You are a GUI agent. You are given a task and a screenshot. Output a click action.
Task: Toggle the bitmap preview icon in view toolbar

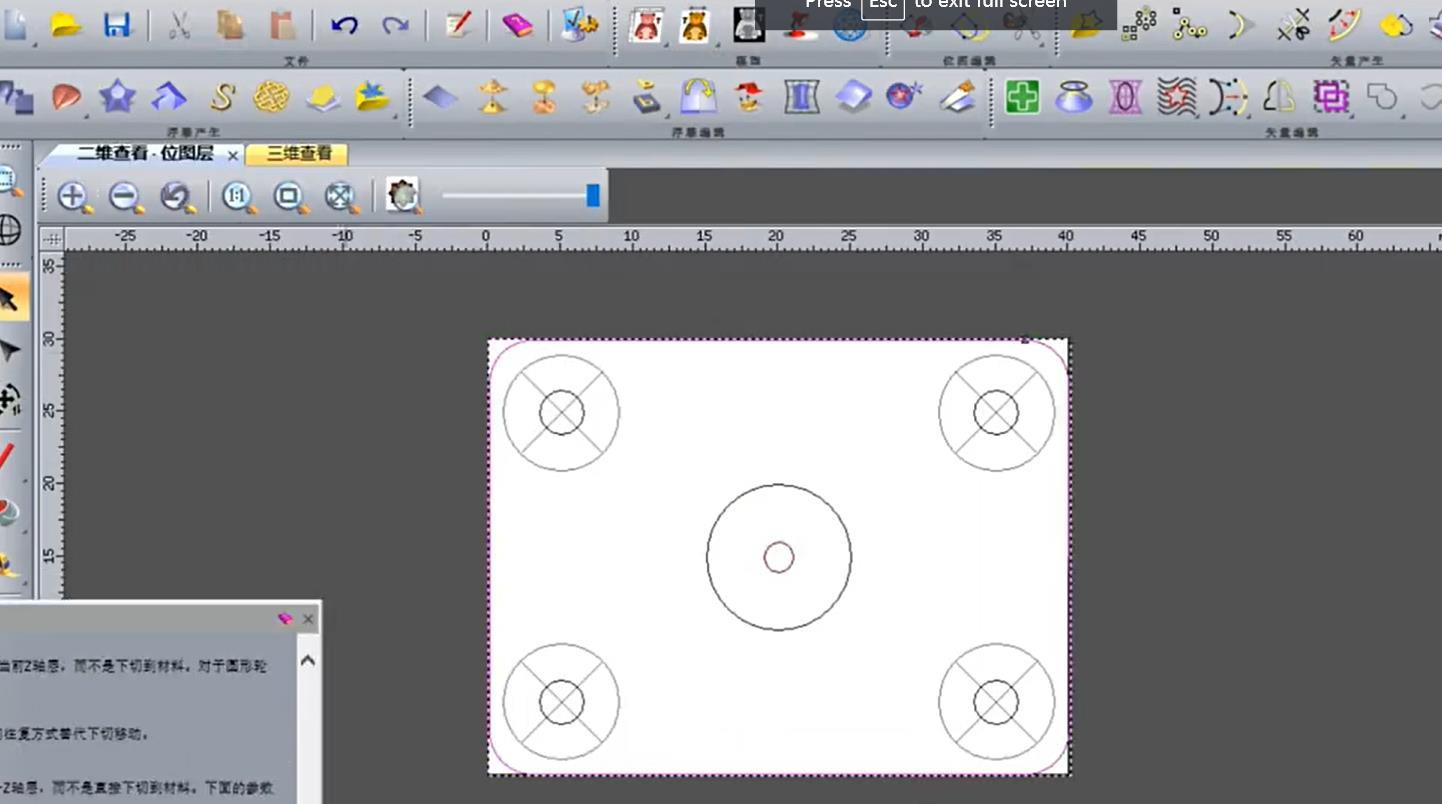(x=403, y=196)
